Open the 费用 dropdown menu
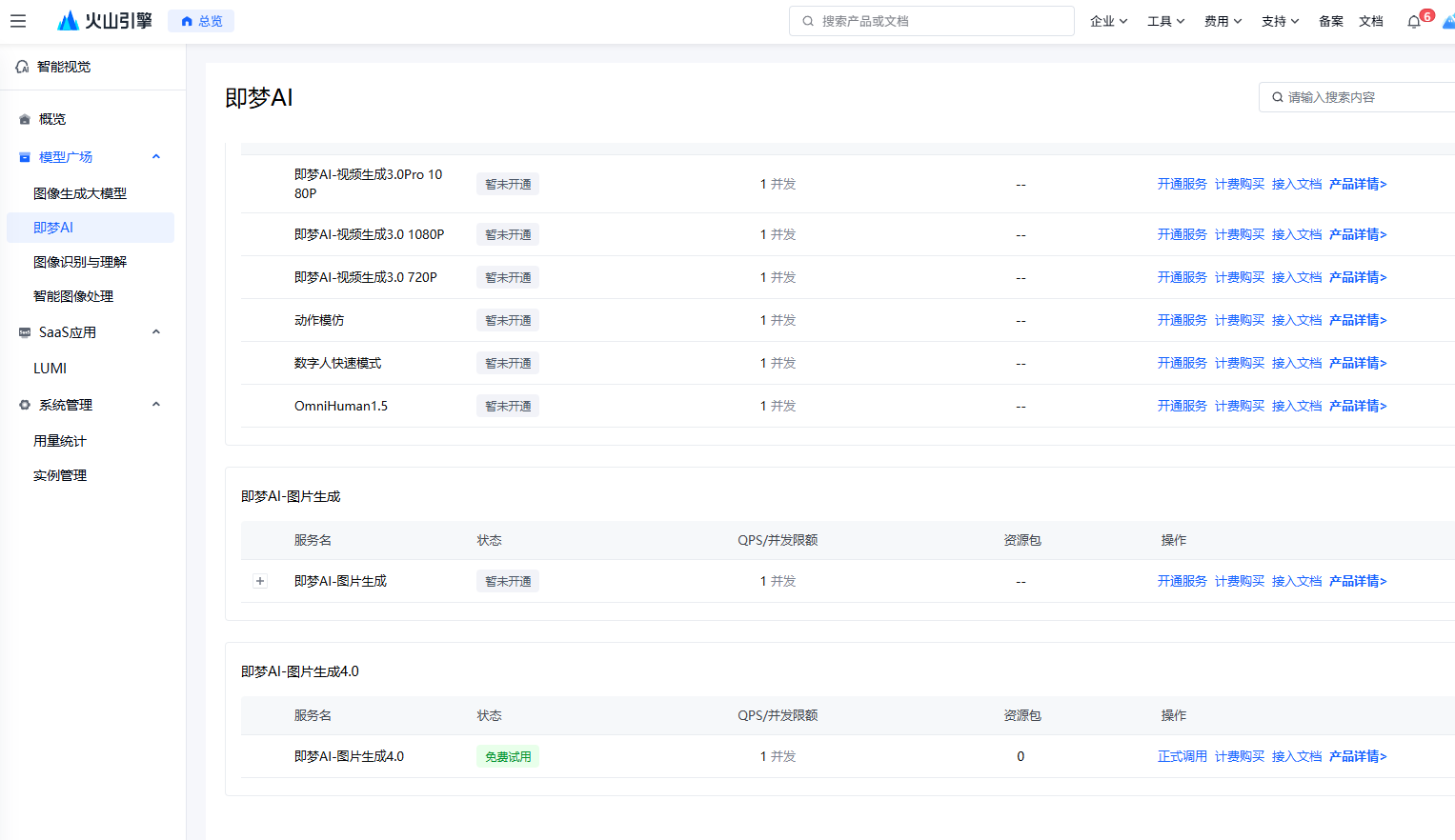 coord(1223,21)
